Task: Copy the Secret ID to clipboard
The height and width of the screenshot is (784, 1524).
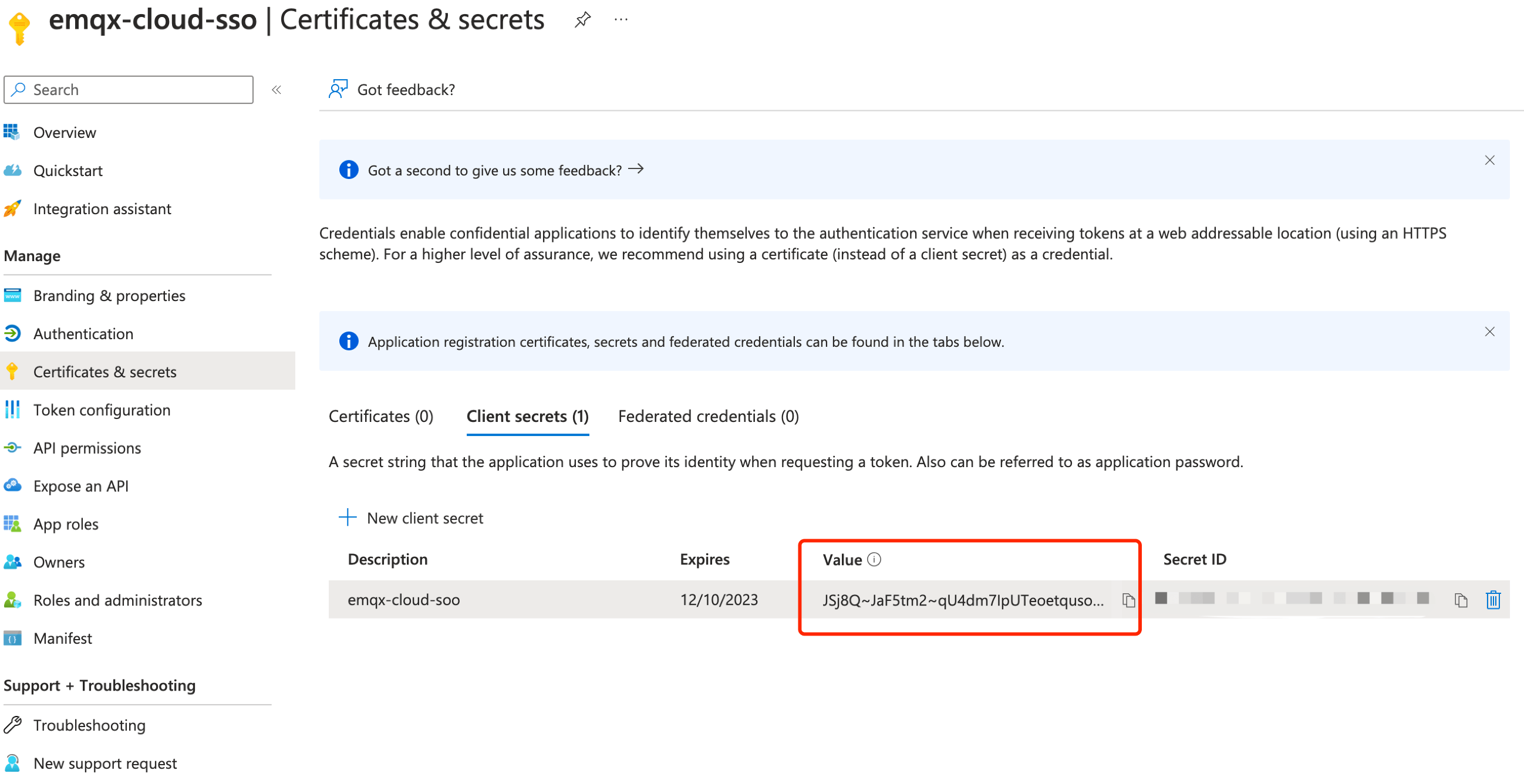Action: (x=1460, y=600)
